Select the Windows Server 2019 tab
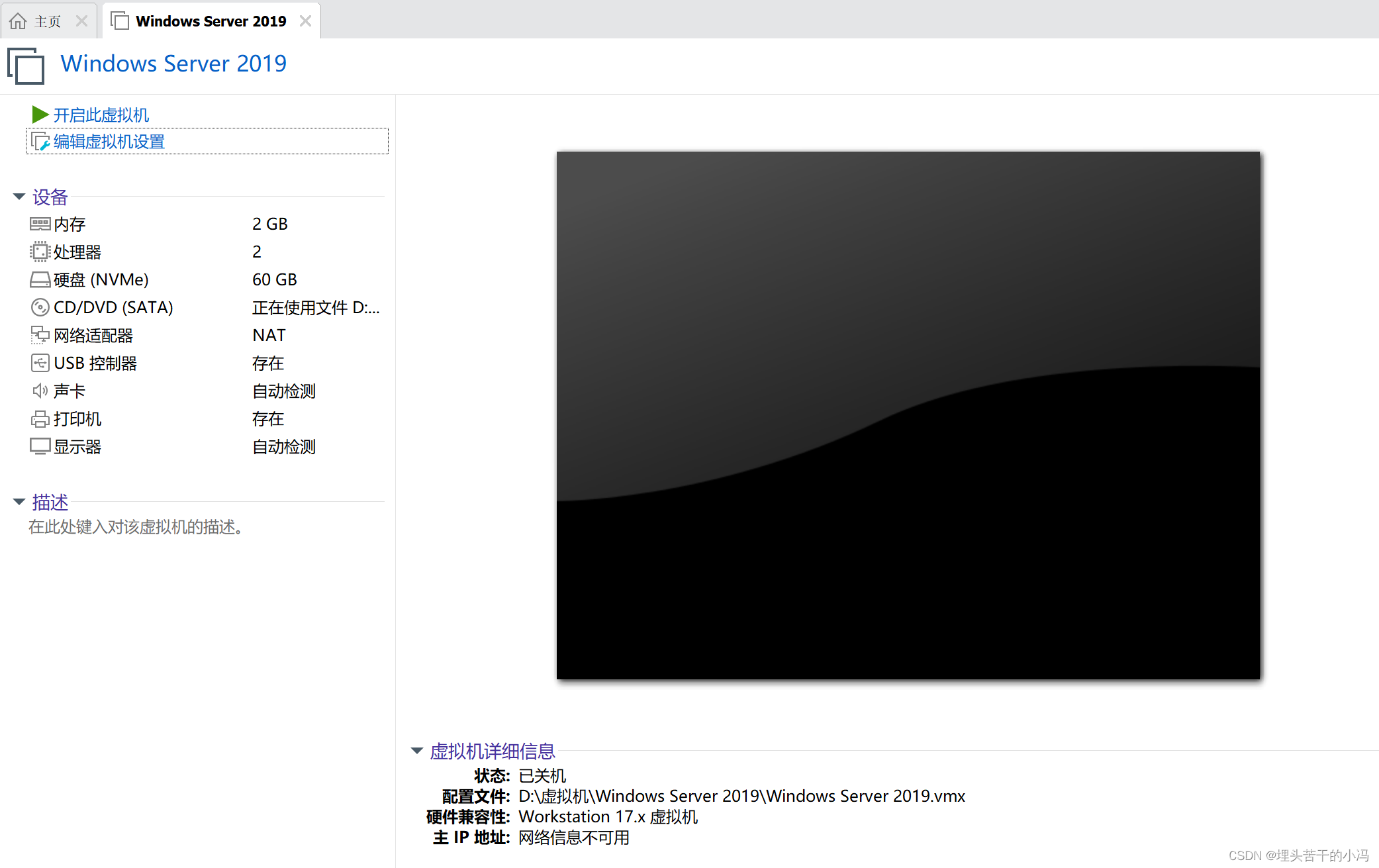The width and height of the screenshot is (1379, 868). [x=211, y=21]
